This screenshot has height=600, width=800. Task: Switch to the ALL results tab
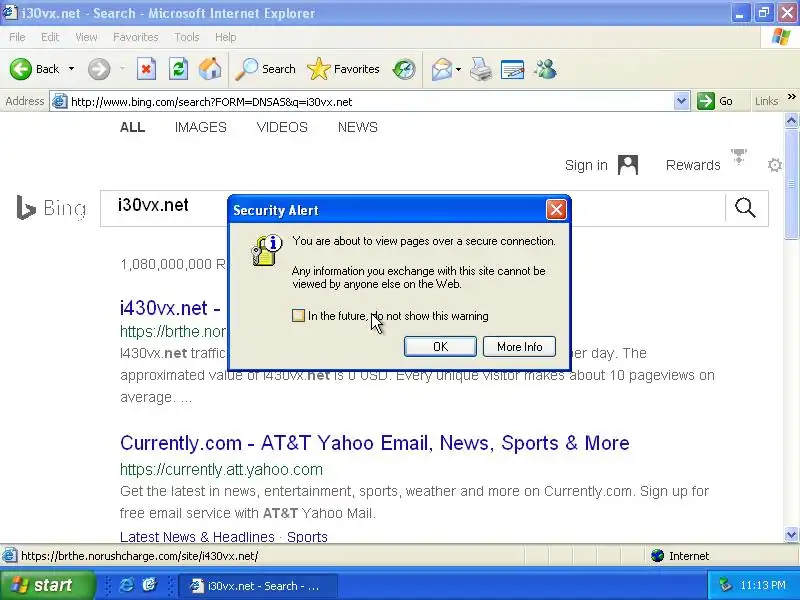133,127
